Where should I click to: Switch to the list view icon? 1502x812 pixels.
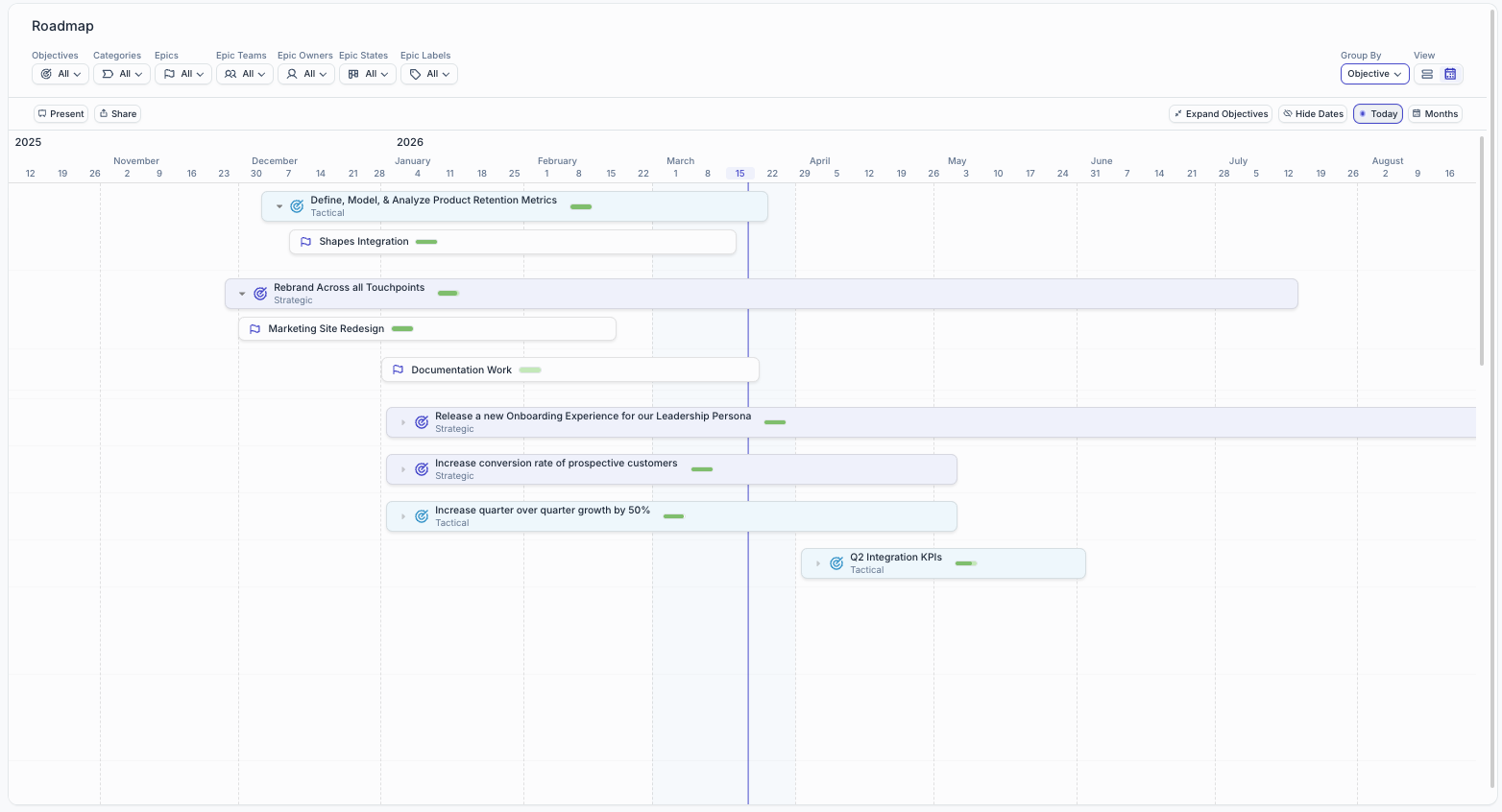[1427, 74]
